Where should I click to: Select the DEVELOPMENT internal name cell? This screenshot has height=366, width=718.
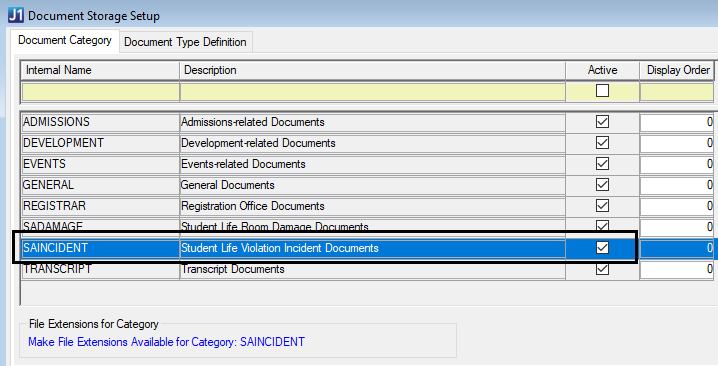pos(100,143)
